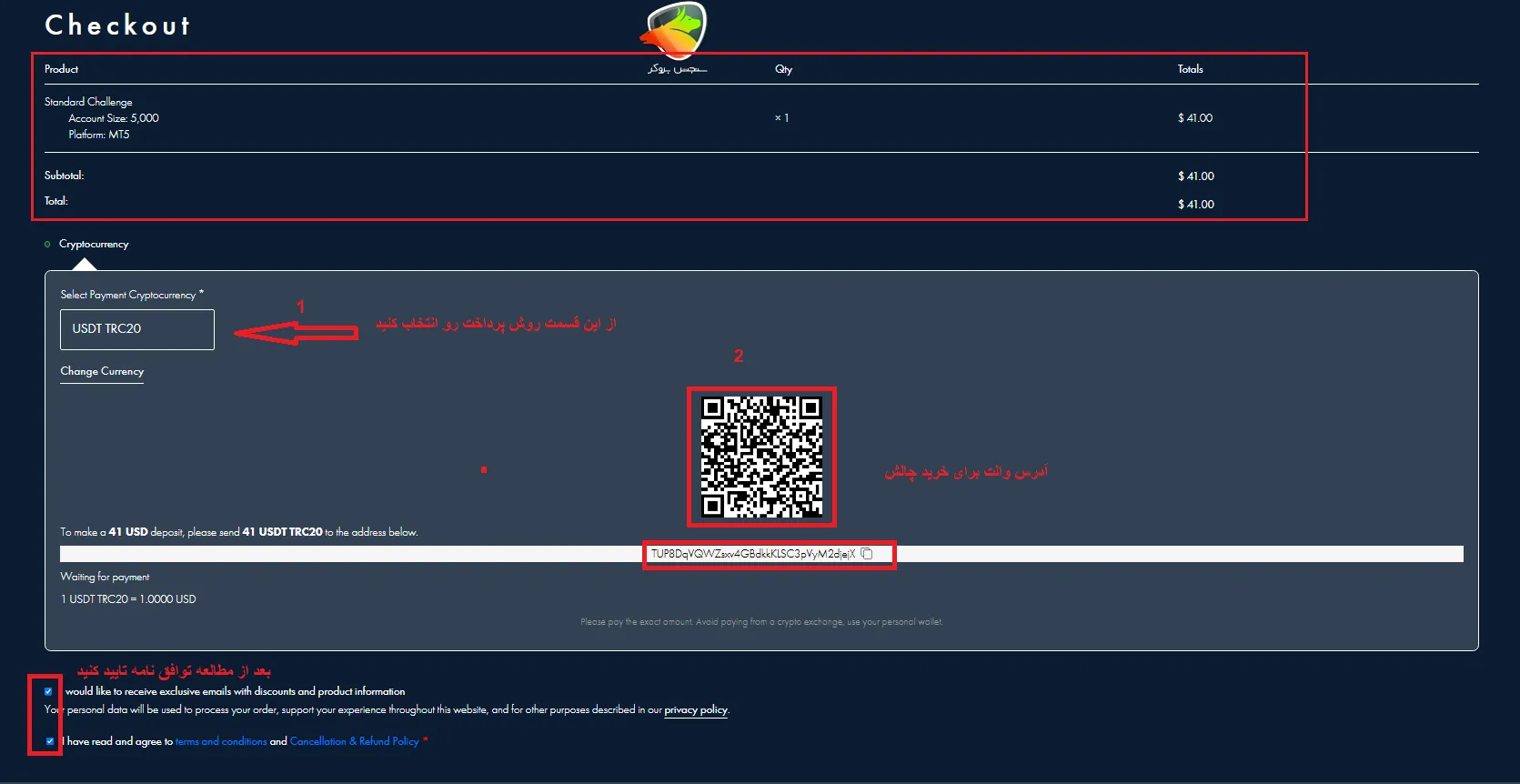This screenshot has height=784, width=1520.
Task: Select the TUP8Dq wallet address text
Action: [x=753, y=553]
